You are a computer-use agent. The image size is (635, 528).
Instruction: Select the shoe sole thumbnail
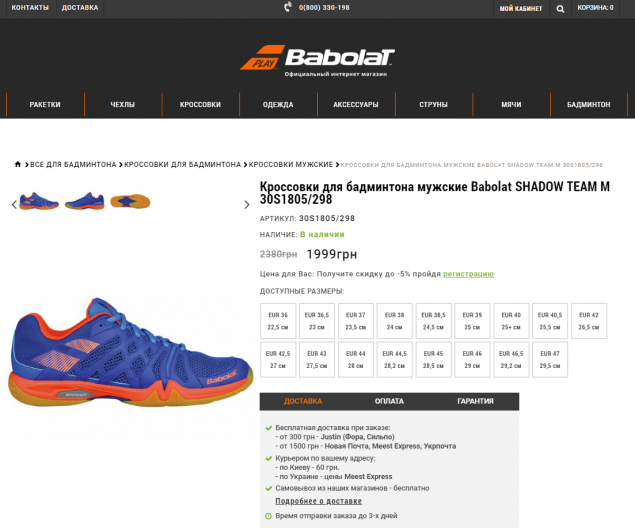[130, 201]
